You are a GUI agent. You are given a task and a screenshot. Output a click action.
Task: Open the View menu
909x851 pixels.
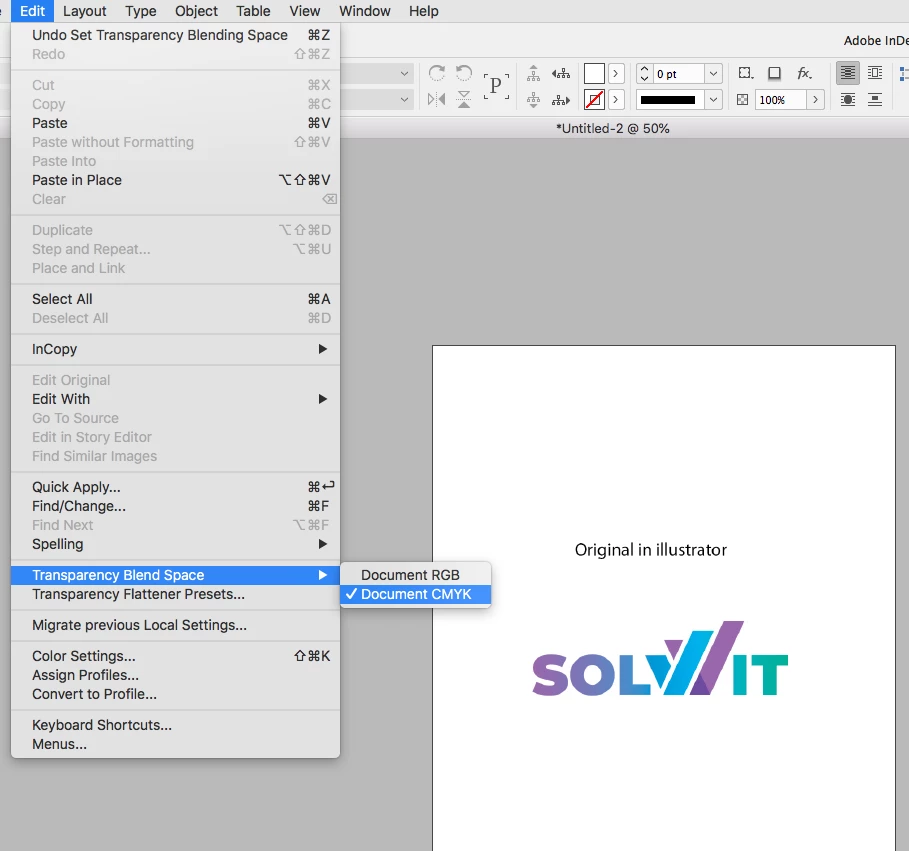pos(304,11)
